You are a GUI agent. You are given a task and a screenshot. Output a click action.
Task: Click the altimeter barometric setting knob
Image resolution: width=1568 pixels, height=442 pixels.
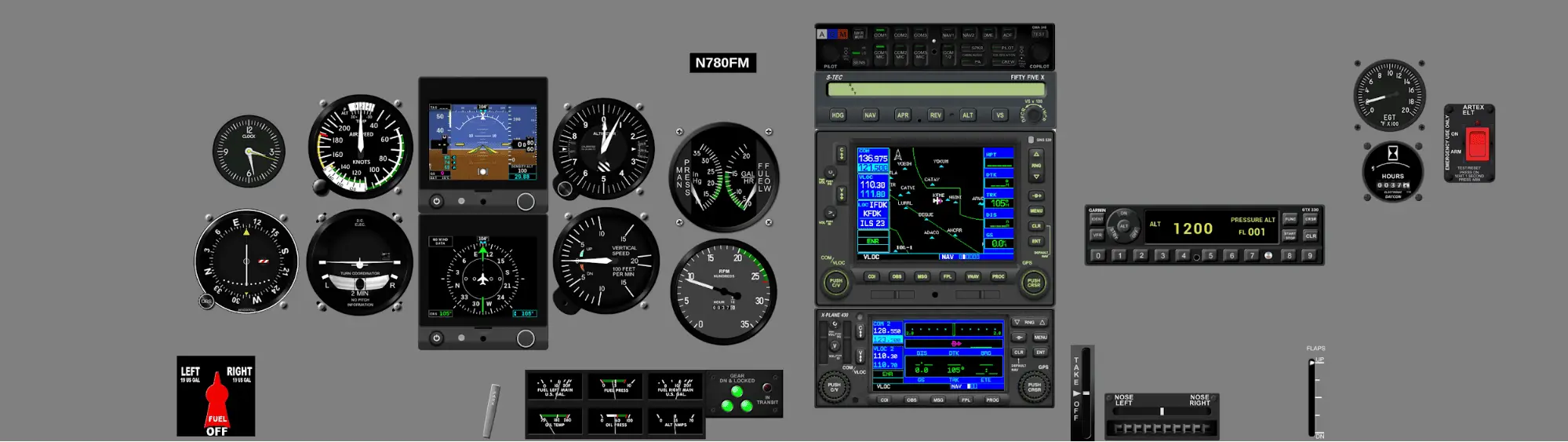(x=565, y=188)
